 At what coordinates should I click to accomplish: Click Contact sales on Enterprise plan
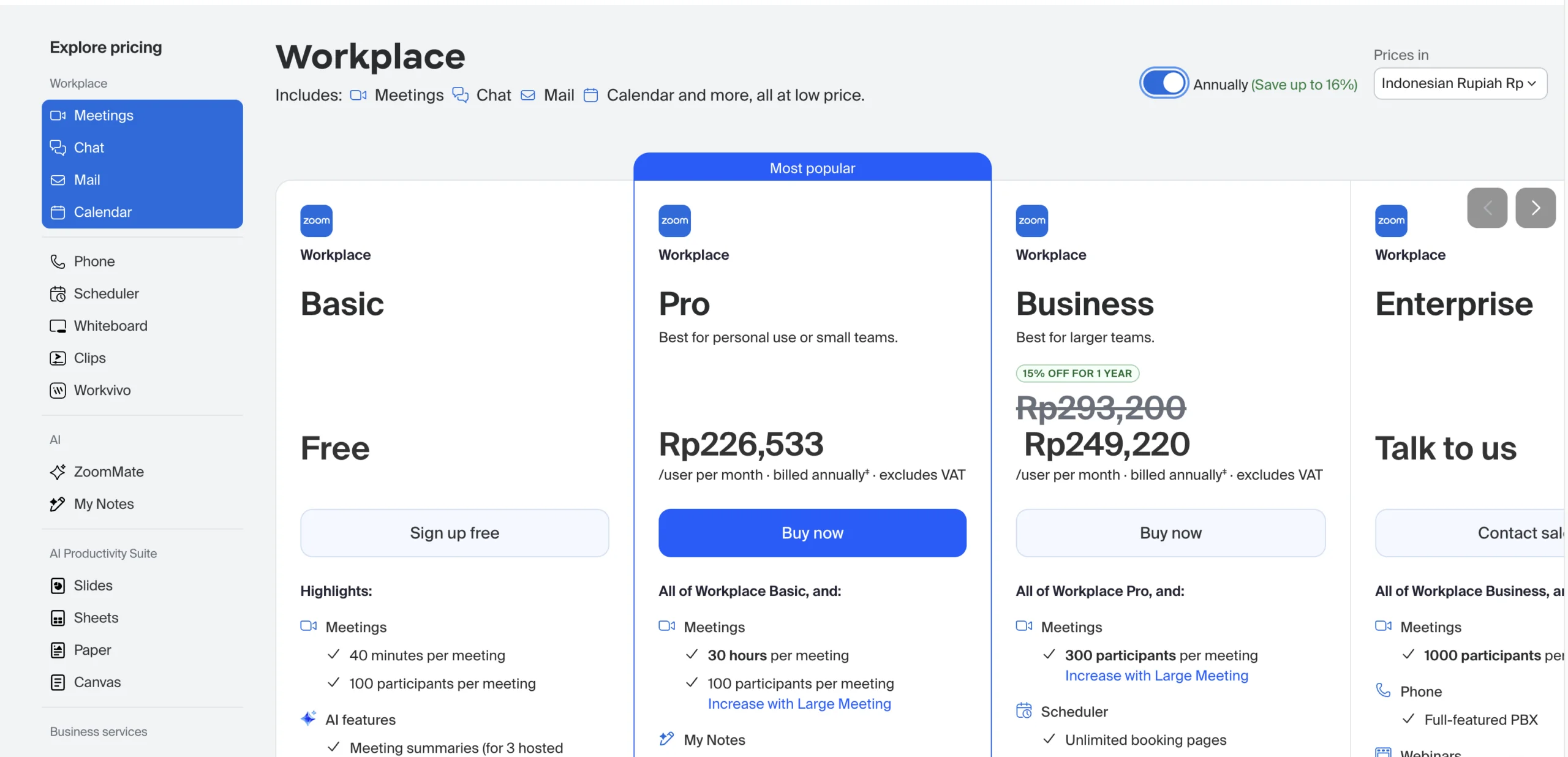pos(1470,533)
